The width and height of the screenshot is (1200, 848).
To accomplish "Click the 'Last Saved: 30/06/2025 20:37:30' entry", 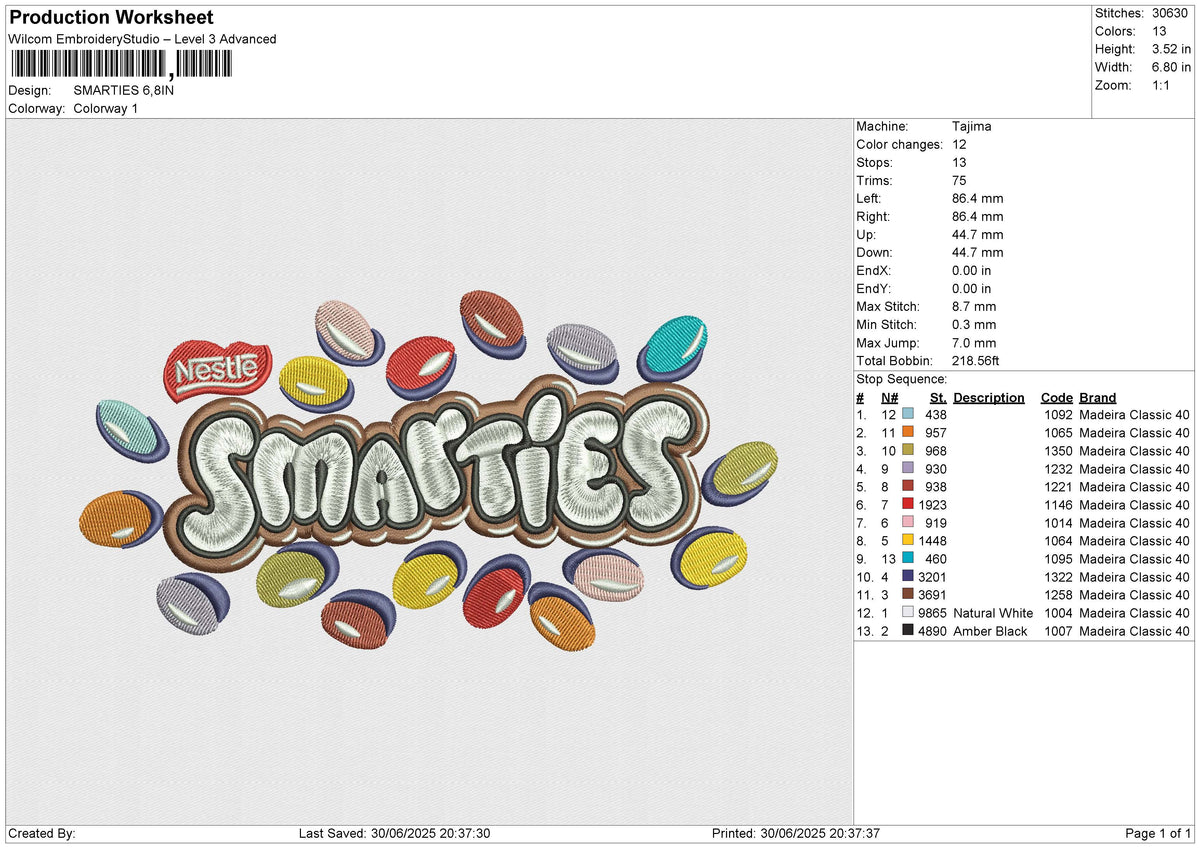I will (394, 834).
